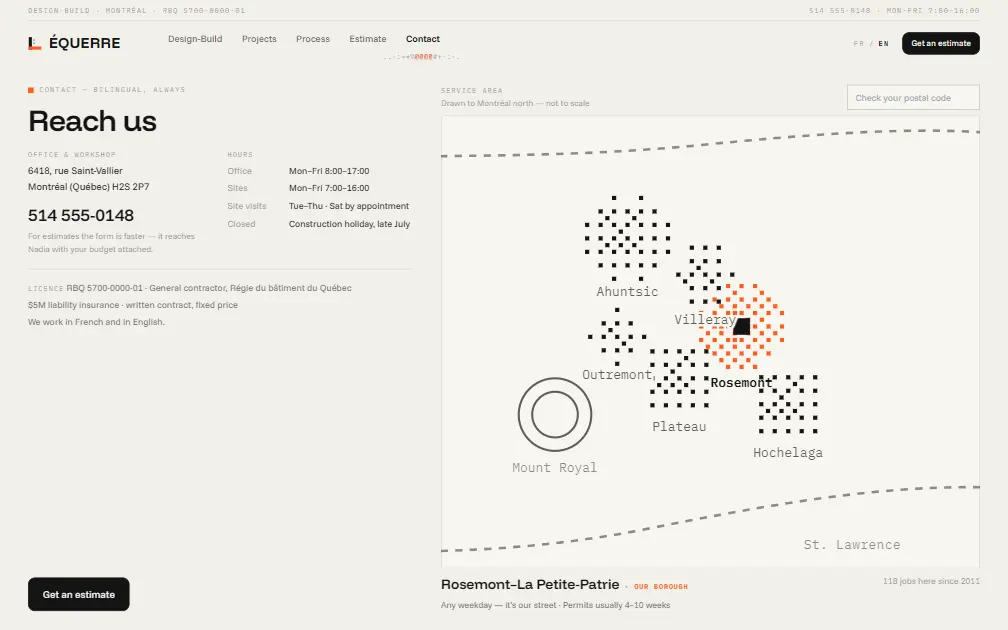Viewport: 1008px width, 630px height.
Task: Select the orange Rosemont dot cluster
Action: [x=741, y=327]
